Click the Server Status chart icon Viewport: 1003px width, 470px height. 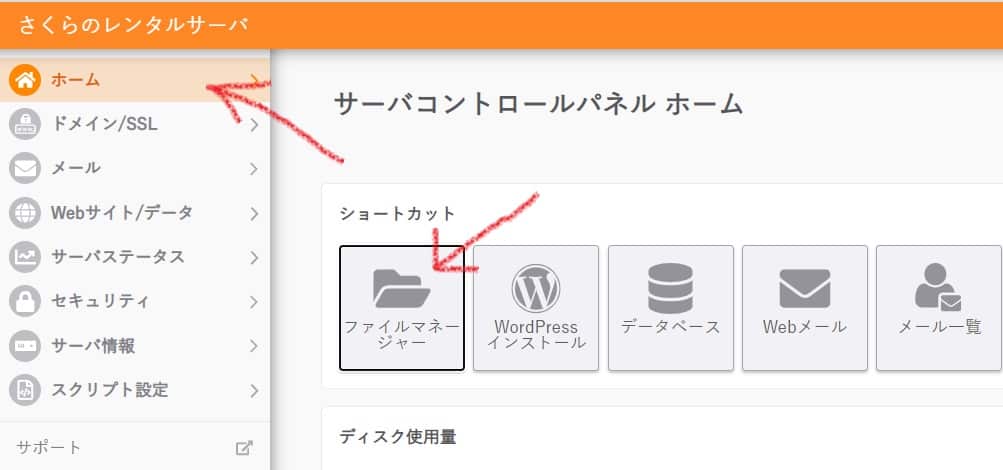(x=25, y=257)
